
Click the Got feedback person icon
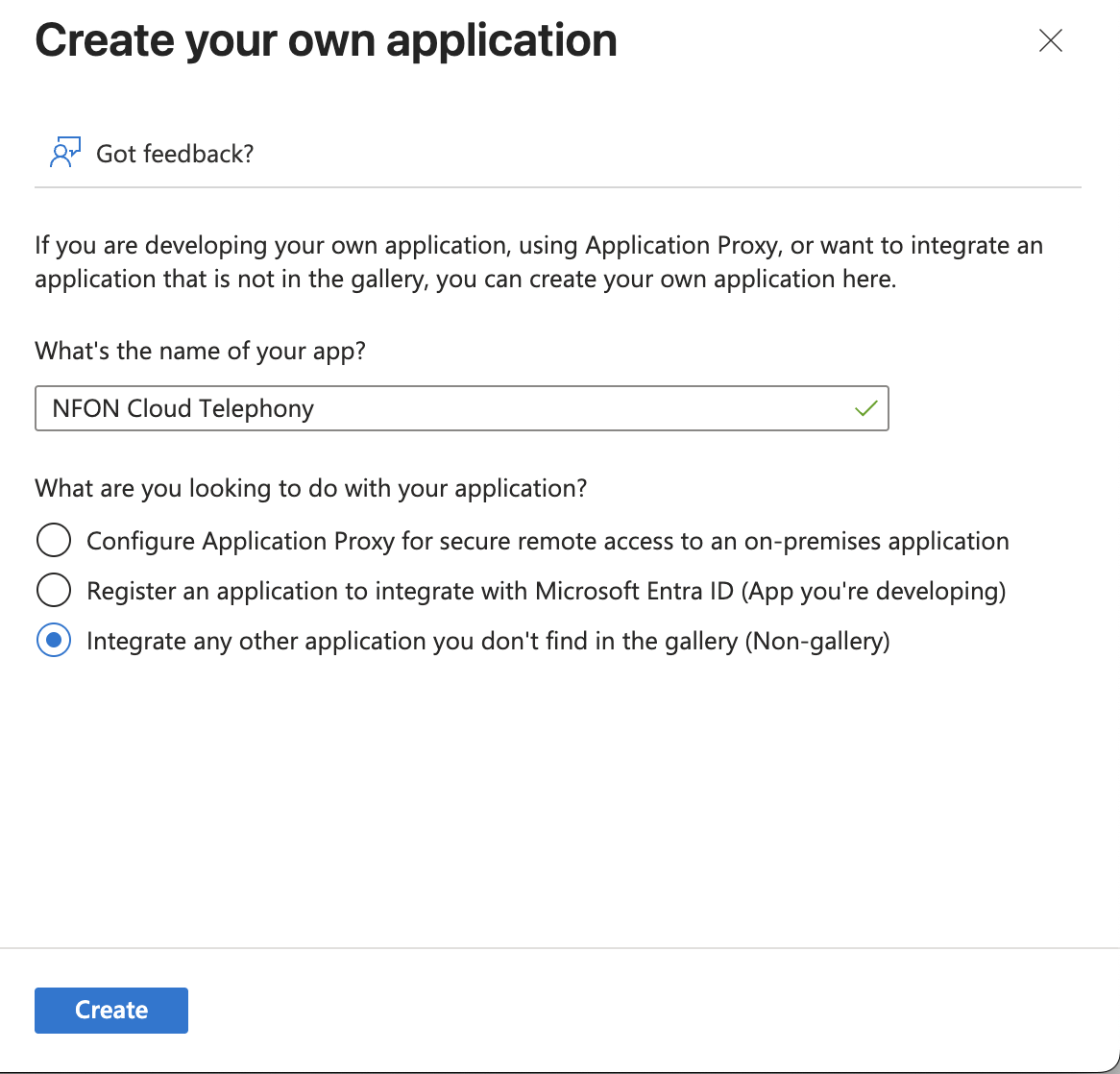pyautogui.click(x=65, y=153)
